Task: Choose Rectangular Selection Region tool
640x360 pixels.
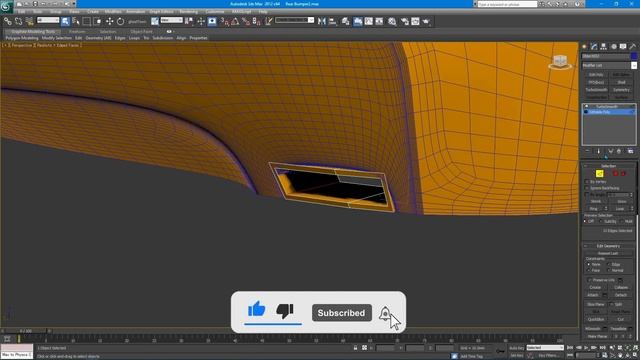Action: (87, 21)
